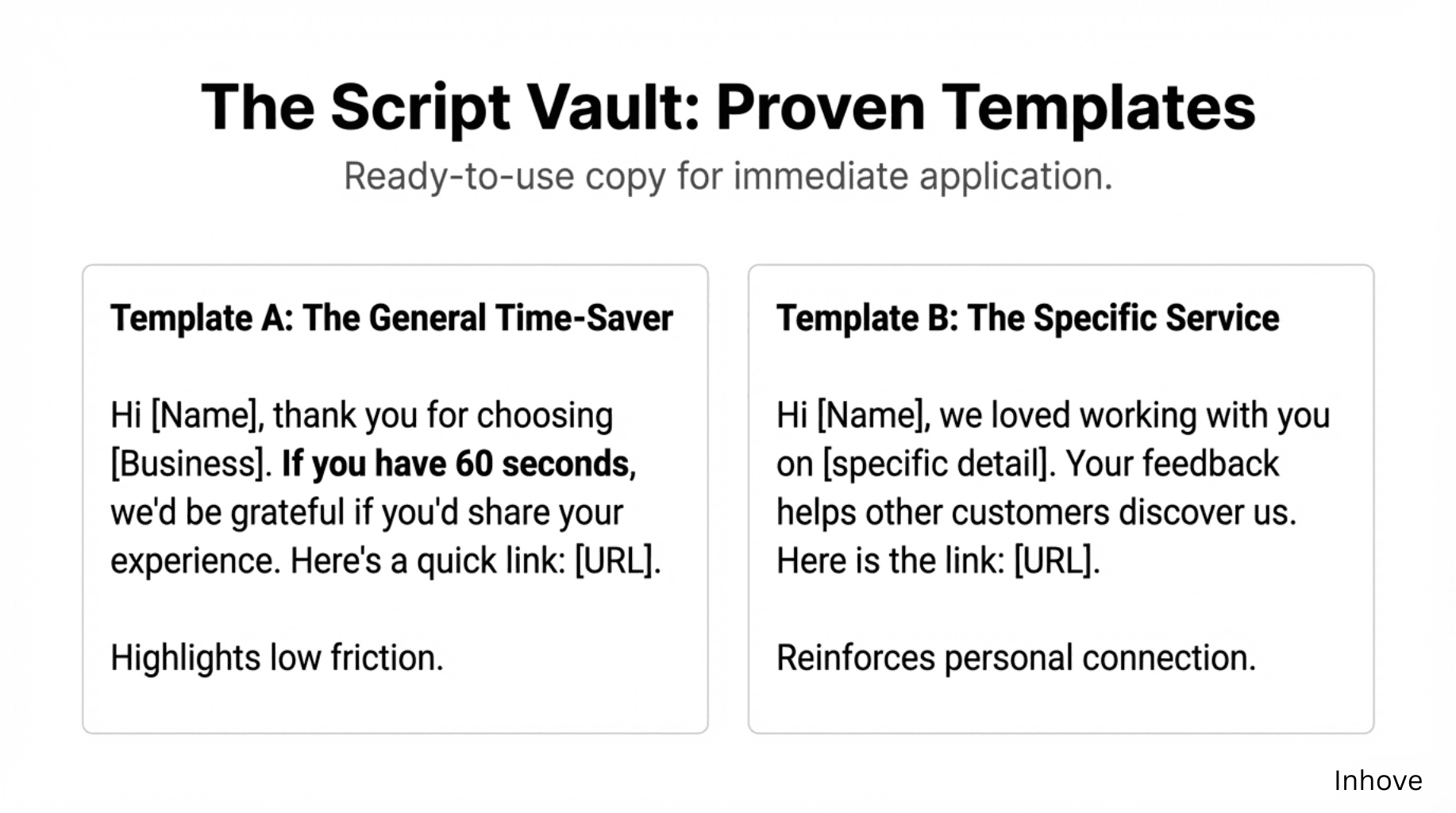Click "thank you for choosing" in Template A
1456x813 pixels.
pos(443,415)
